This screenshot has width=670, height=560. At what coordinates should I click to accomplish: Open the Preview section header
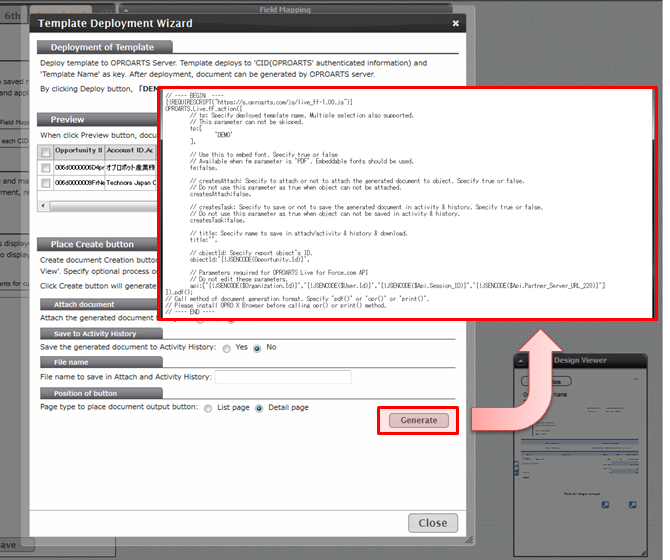pyautogui.click(x=97, y=120)
